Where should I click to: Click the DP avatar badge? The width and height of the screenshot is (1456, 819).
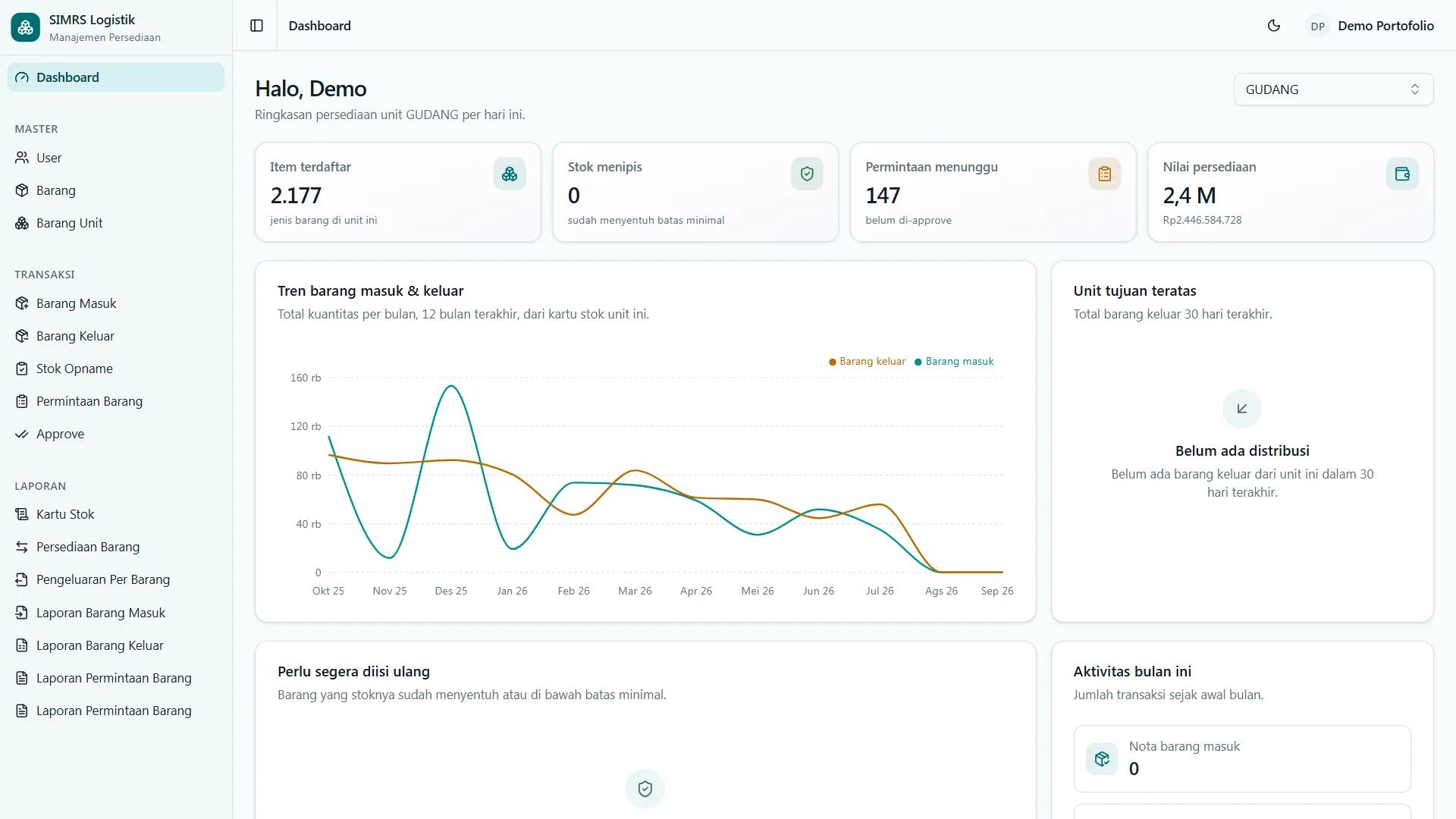1318,26
